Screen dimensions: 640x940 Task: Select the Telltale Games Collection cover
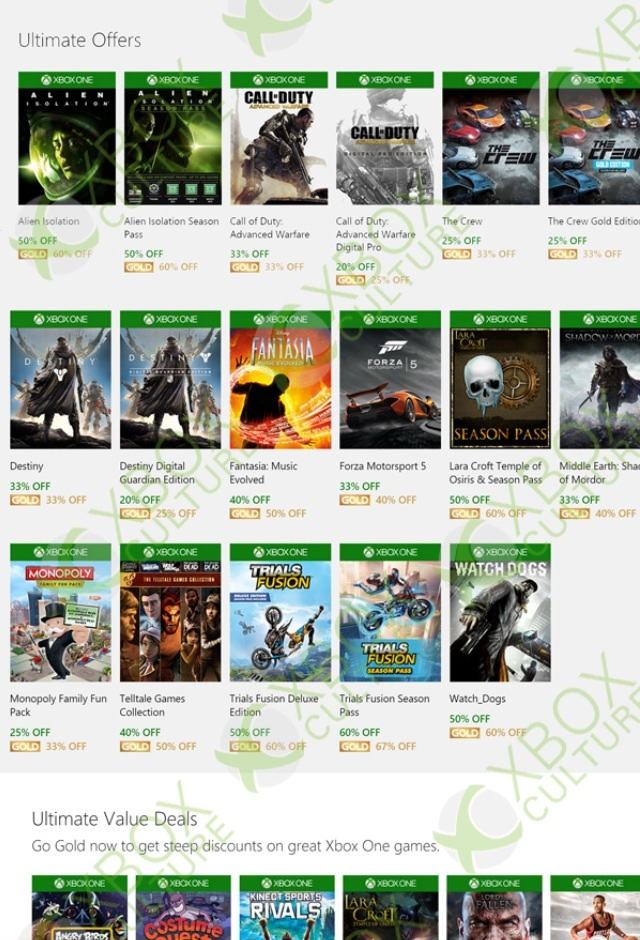tap(170, 613)
